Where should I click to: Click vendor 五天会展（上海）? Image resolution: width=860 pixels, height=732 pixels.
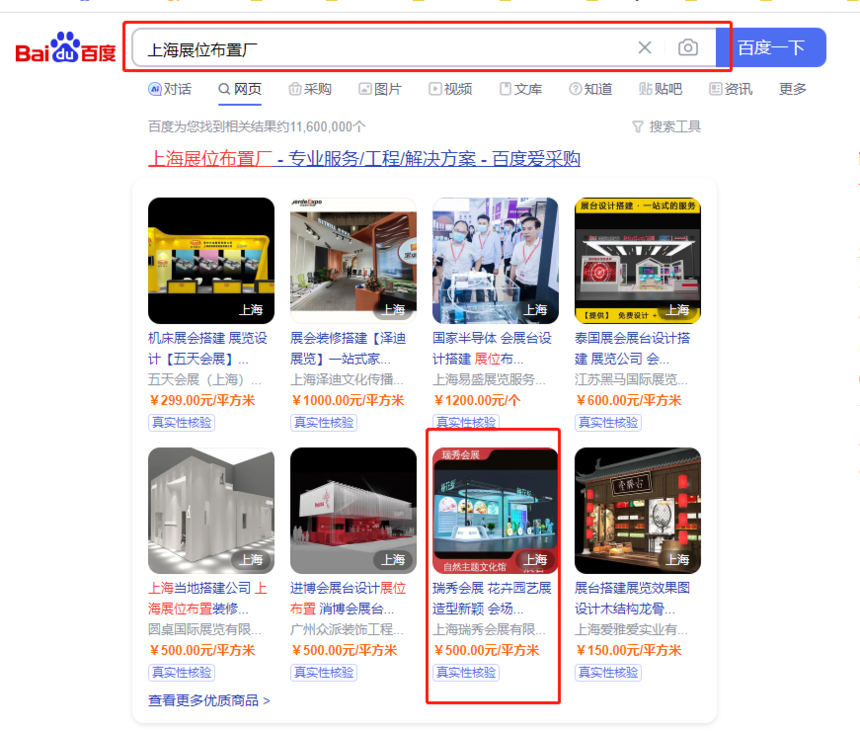point(205,379)
